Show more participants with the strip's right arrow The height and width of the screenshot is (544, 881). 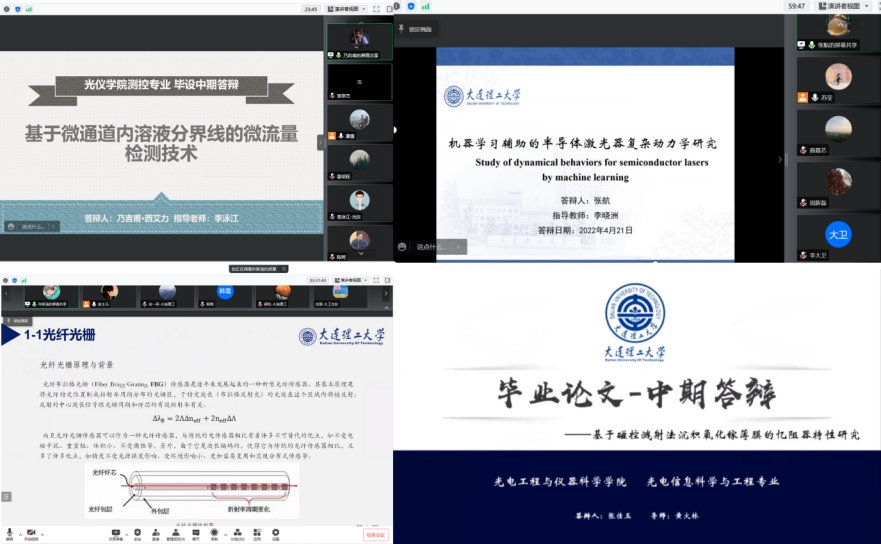[386, 293]
